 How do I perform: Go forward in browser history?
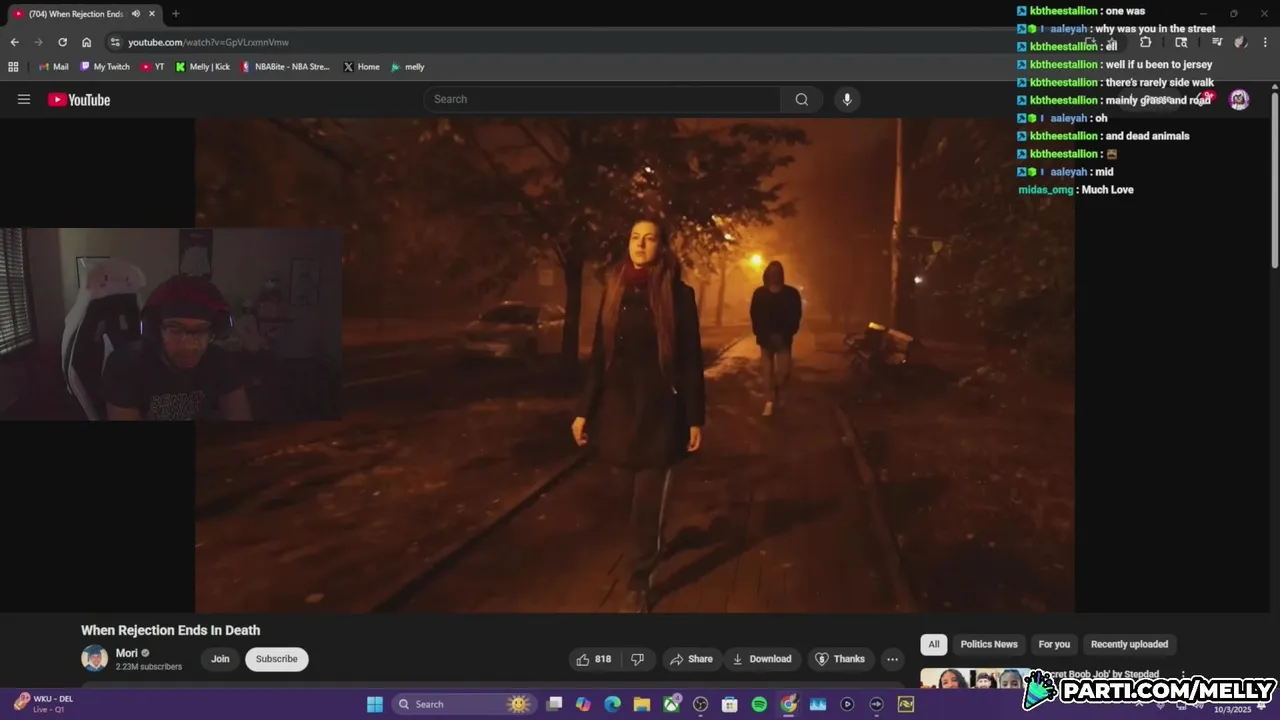[38, 42]
